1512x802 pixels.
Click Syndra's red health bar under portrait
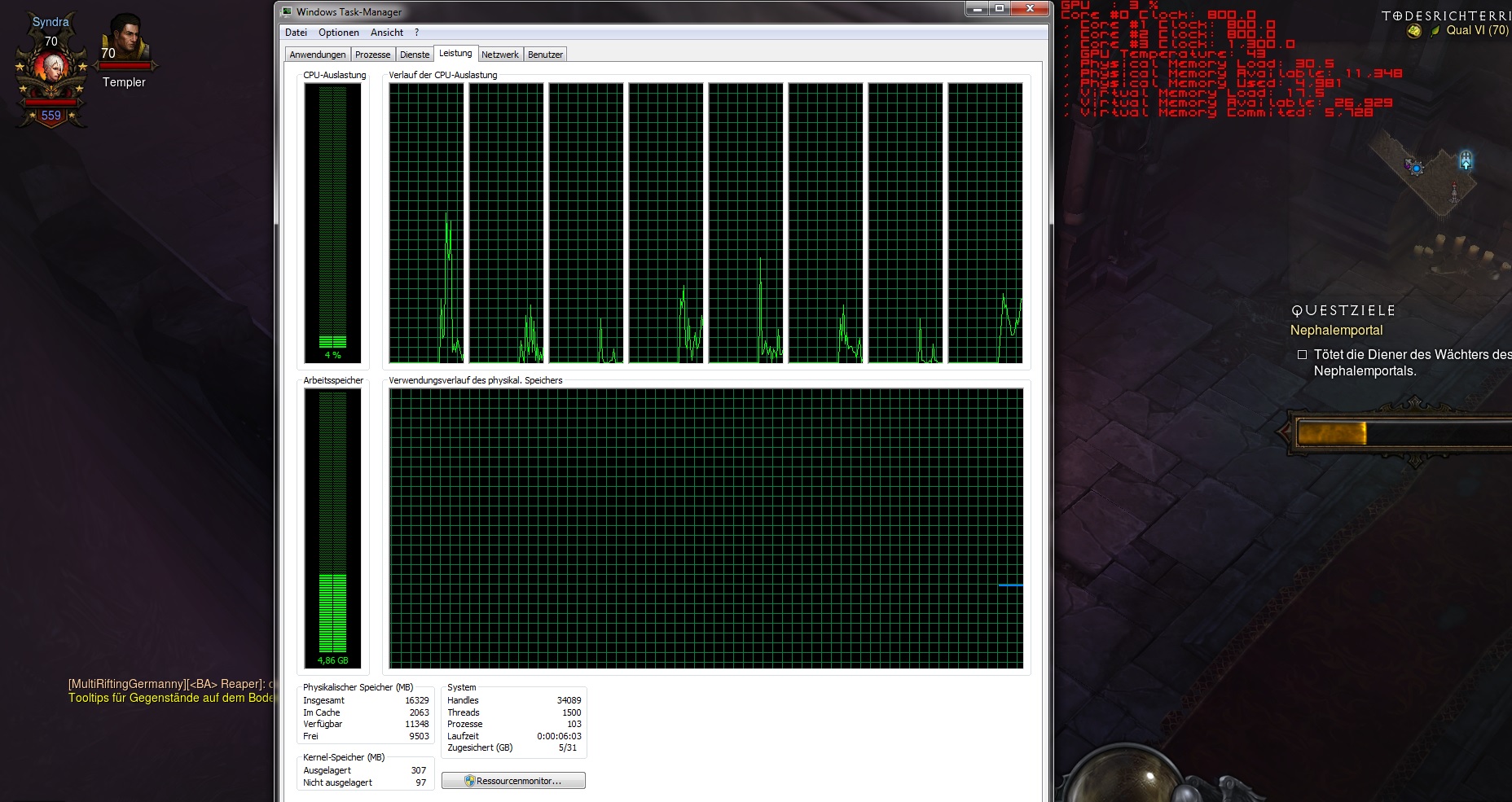click(x=51, y=103)
